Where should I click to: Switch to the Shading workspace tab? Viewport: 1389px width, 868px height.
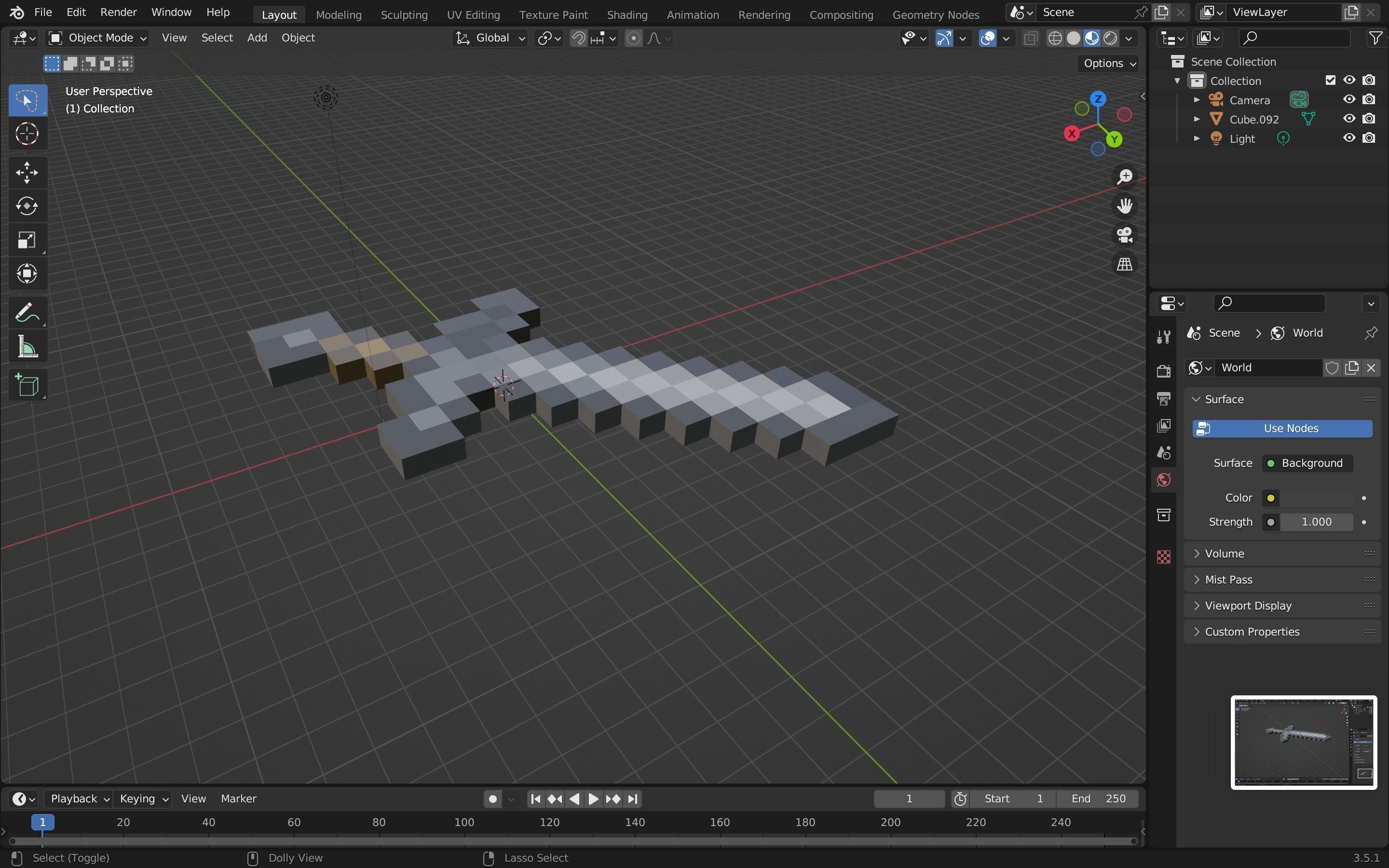pos(627,15)
